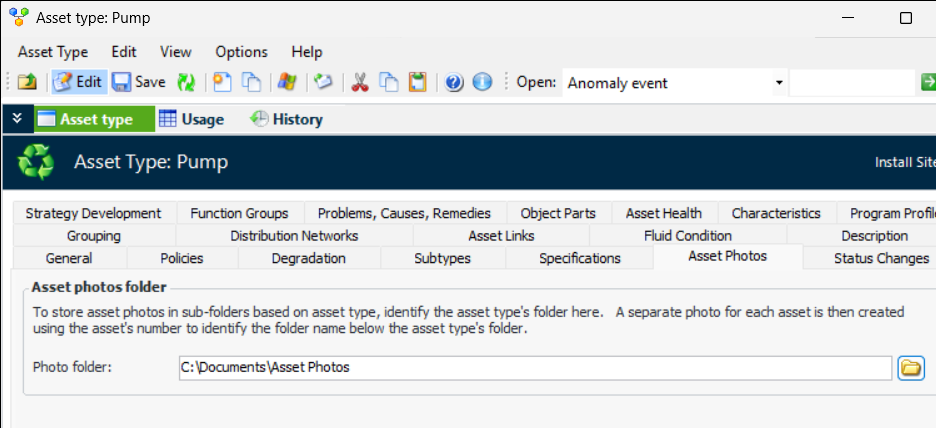Click the open-folder icon at toolbar start

(27, 82)
